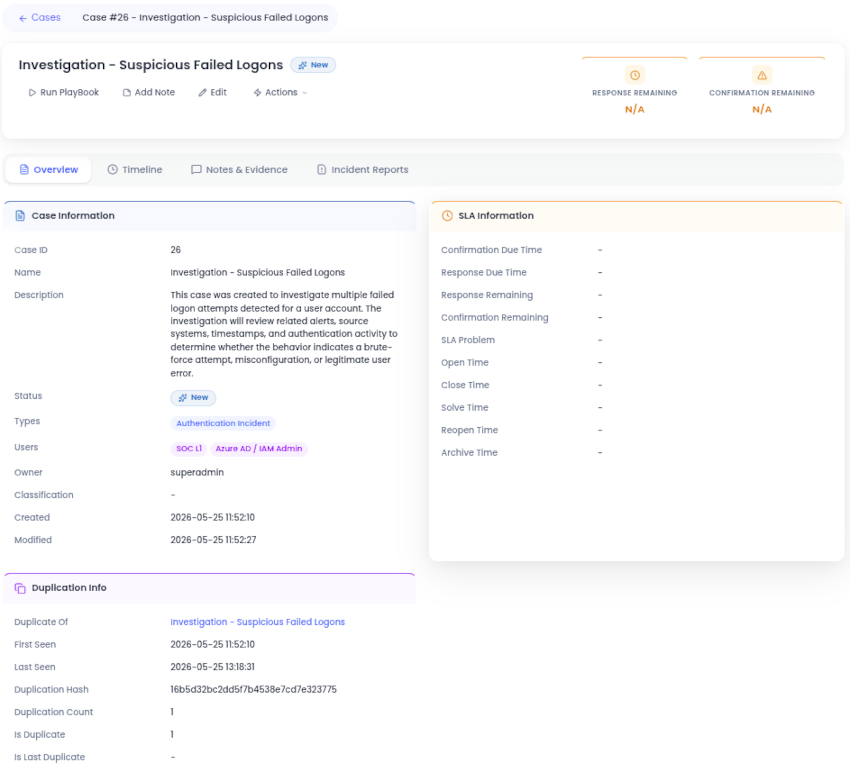The width and height of the screenshot is (850, 772).
Task: Open the Duplicate Of case link
Action: (x=257, y=622)
